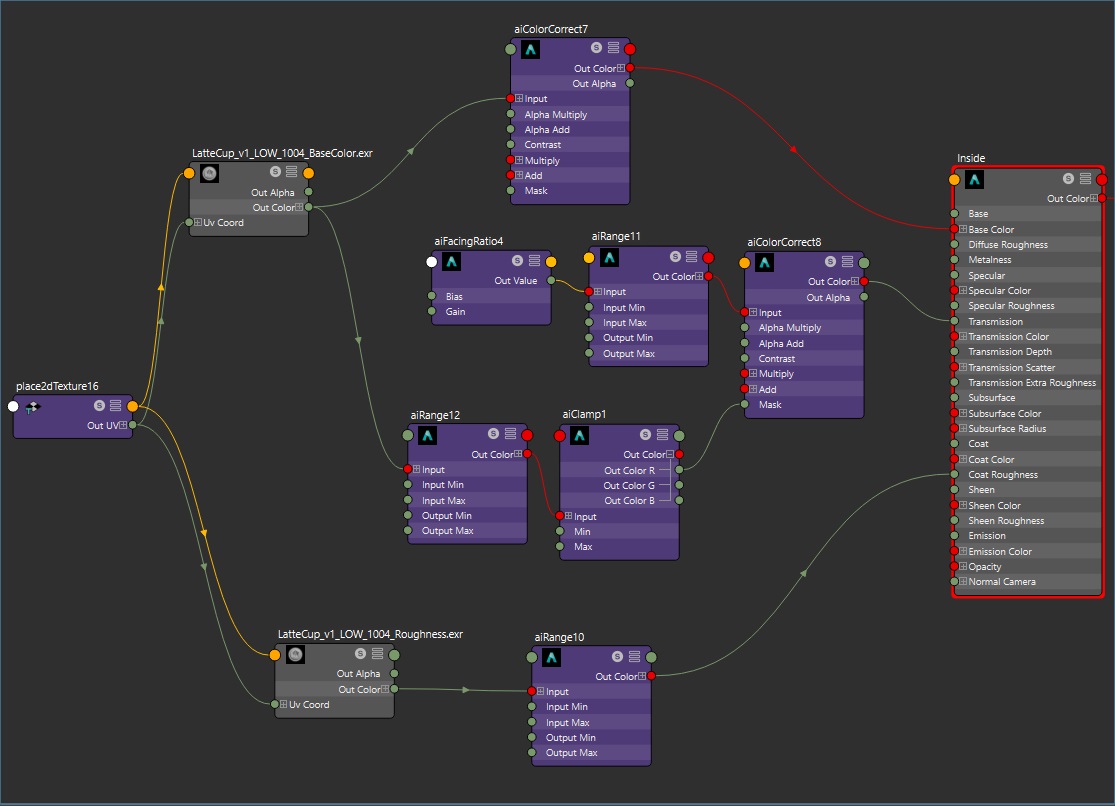The width and height of the screenshot is (1115, 806).
Task: Click the Arnold icon on aiFacingRatio4 node
Action: [452, 261]
